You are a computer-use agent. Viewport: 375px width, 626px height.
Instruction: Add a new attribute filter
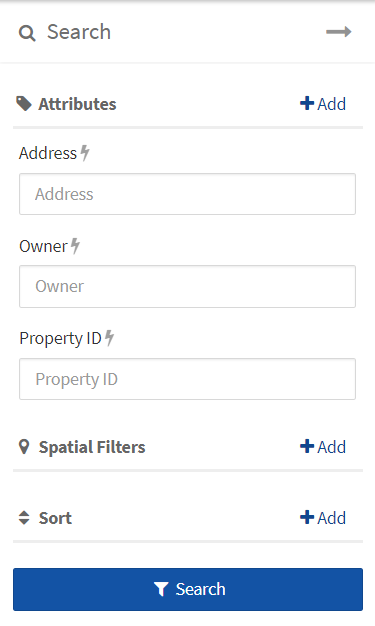(x=323, y=104)
